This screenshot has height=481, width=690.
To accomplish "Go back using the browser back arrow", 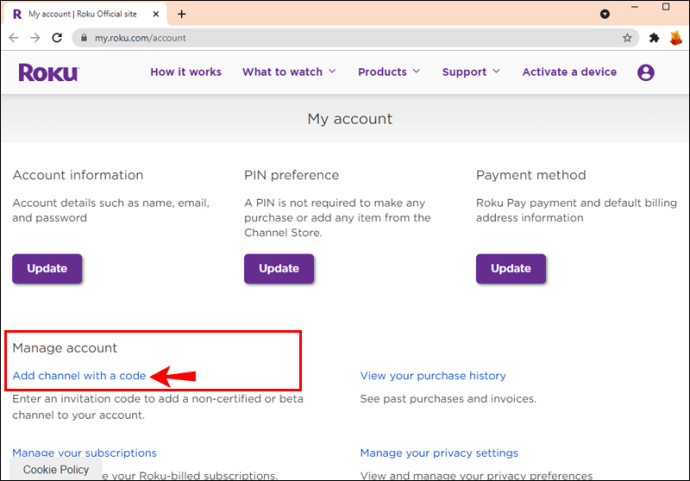I will click(14, 38).
